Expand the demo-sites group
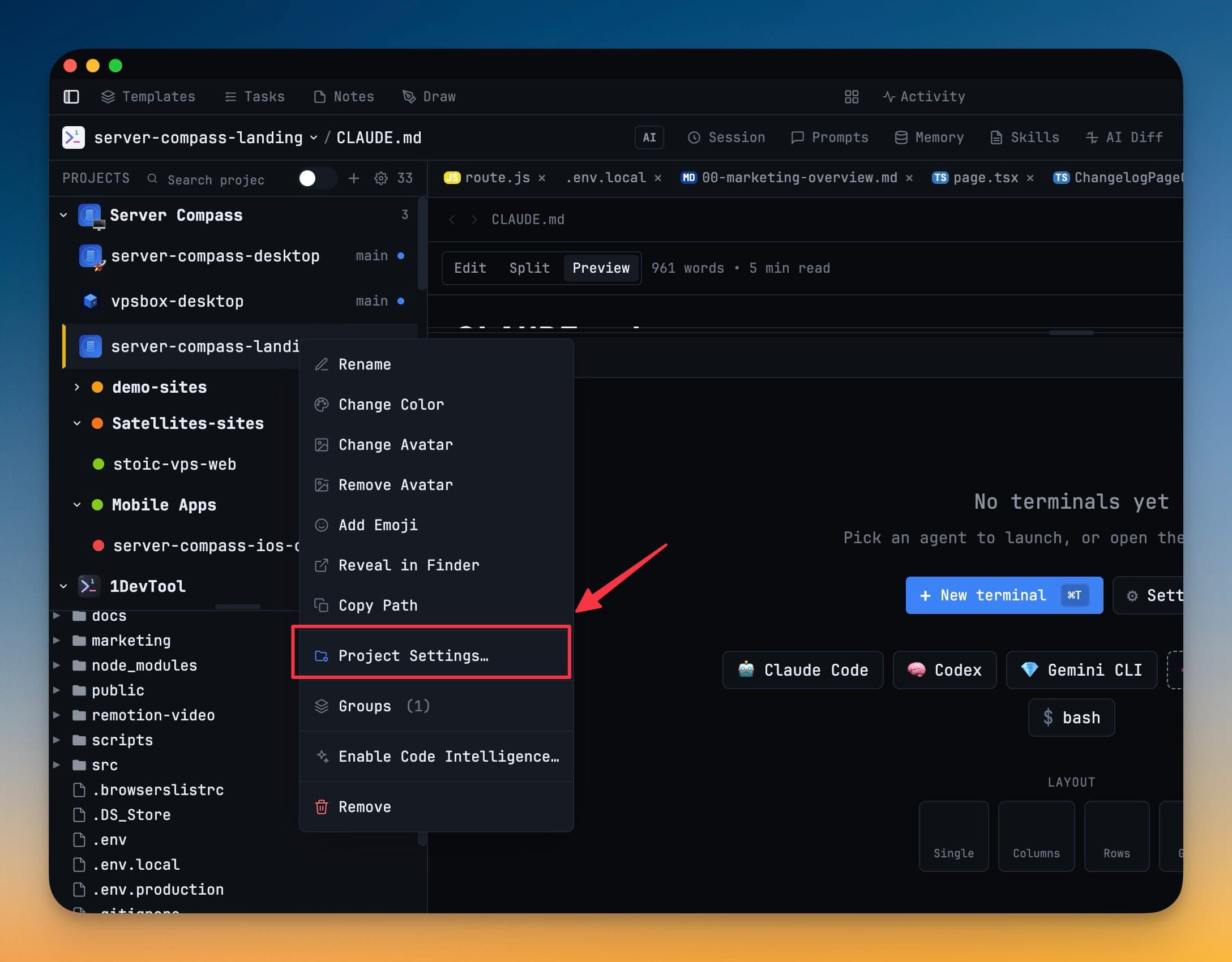 tap(77, 388)
